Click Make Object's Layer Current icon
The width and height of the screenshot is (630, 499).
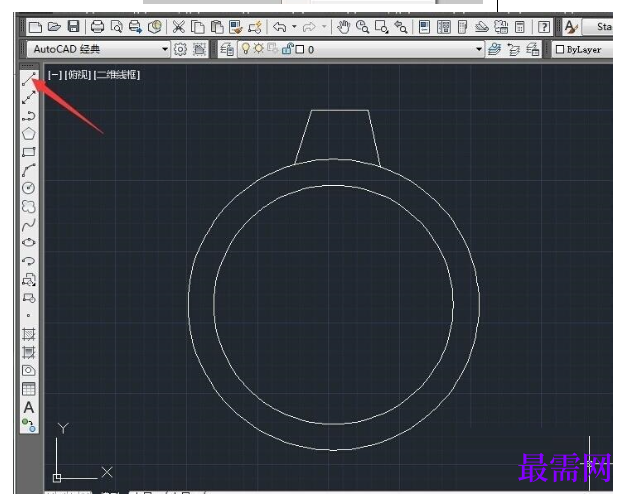(x=494, y=49)
